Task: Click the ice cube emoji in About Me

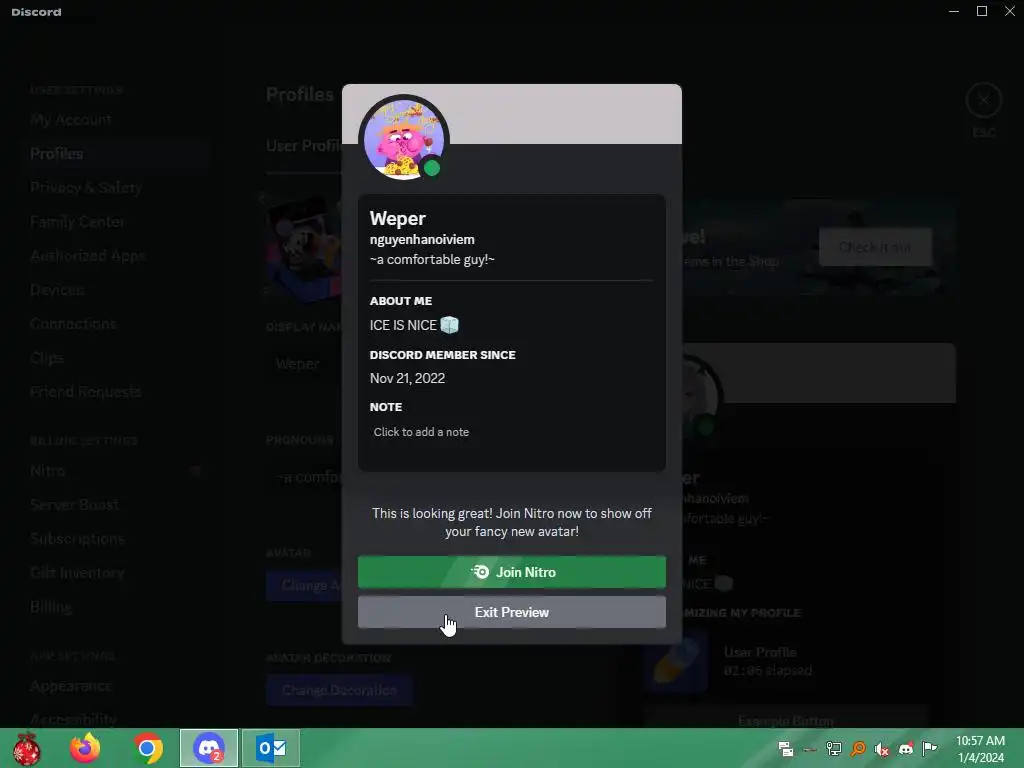Action: click(449, 325)
